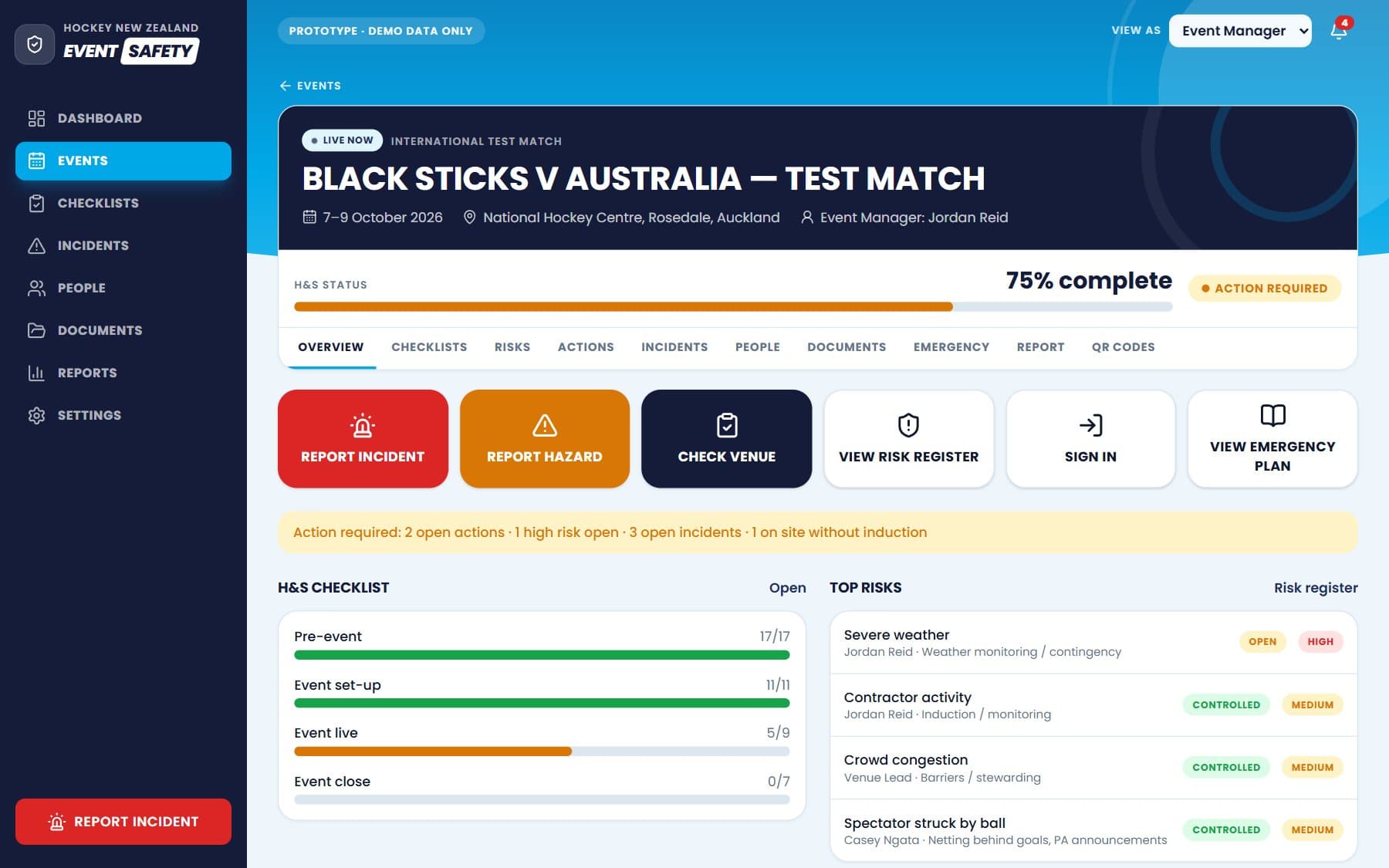Open People in the sidebar

click(x=123, y=288)
